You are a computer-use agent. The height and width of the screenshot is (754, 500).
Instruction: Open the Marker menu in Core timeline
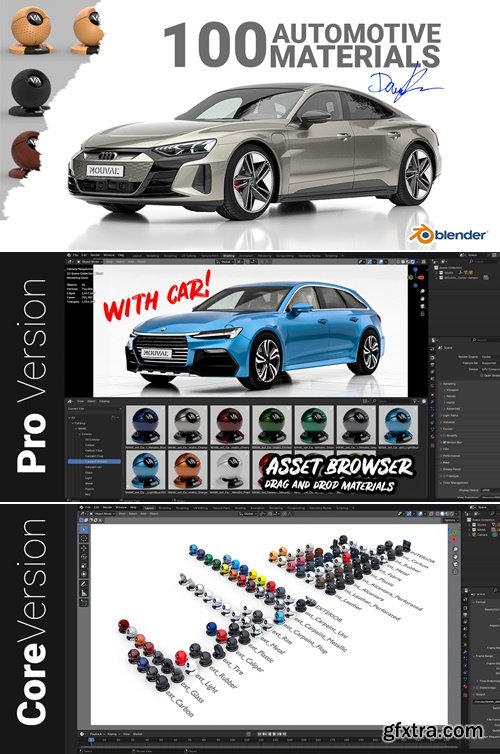[138, 734]
